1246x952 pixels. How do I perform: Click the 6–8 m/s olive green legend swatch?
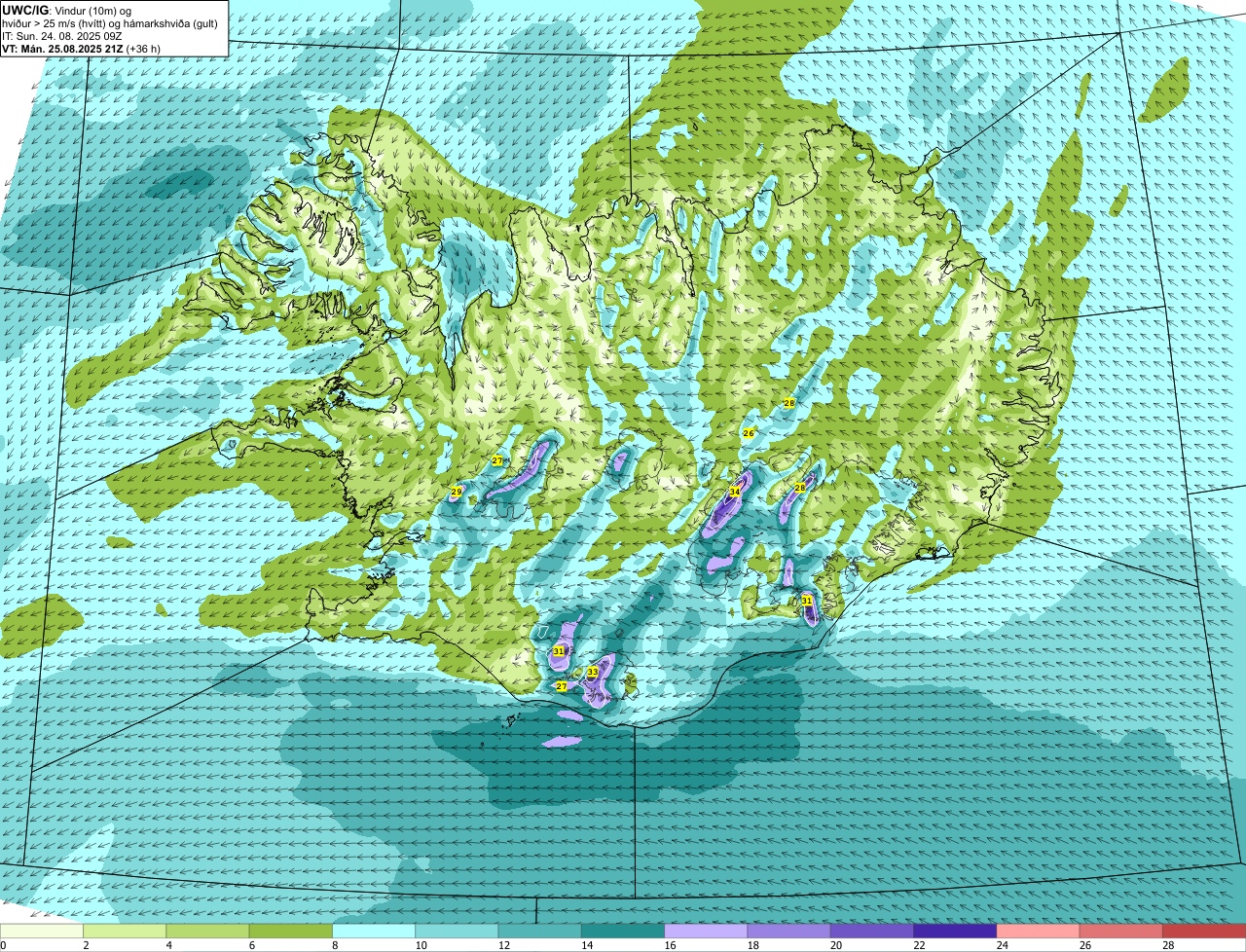tap(291, 932)
